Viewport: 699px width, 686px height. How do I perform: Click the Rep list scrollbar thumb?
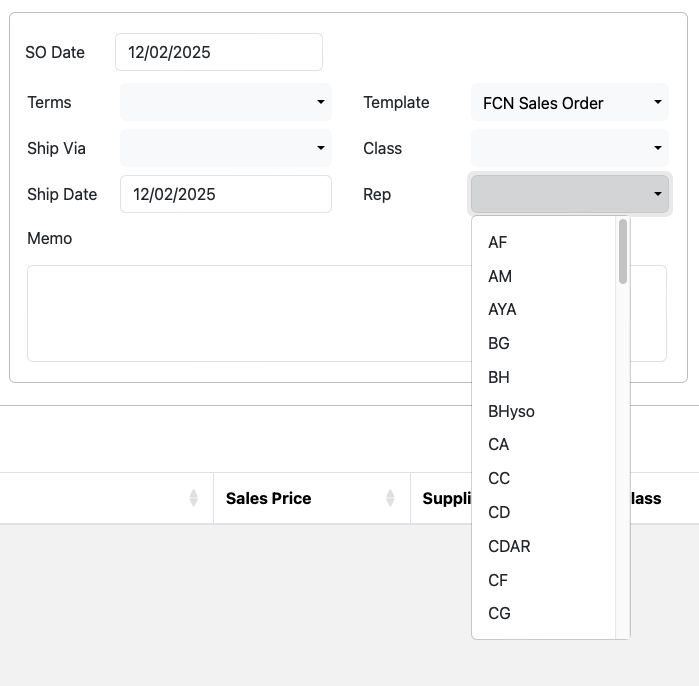(x=623, y=251)
